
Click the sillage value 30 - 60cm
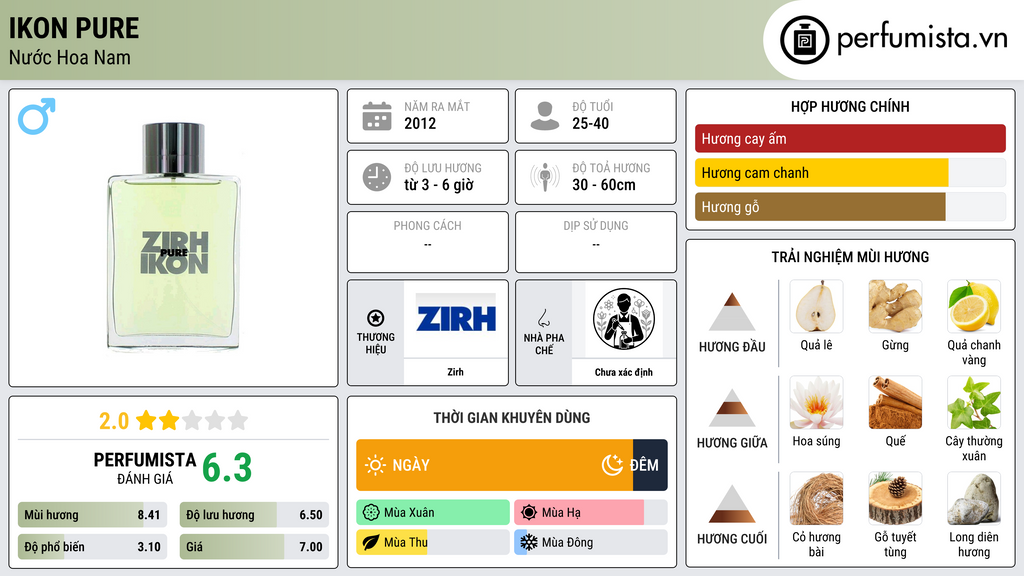coord(603,185)
